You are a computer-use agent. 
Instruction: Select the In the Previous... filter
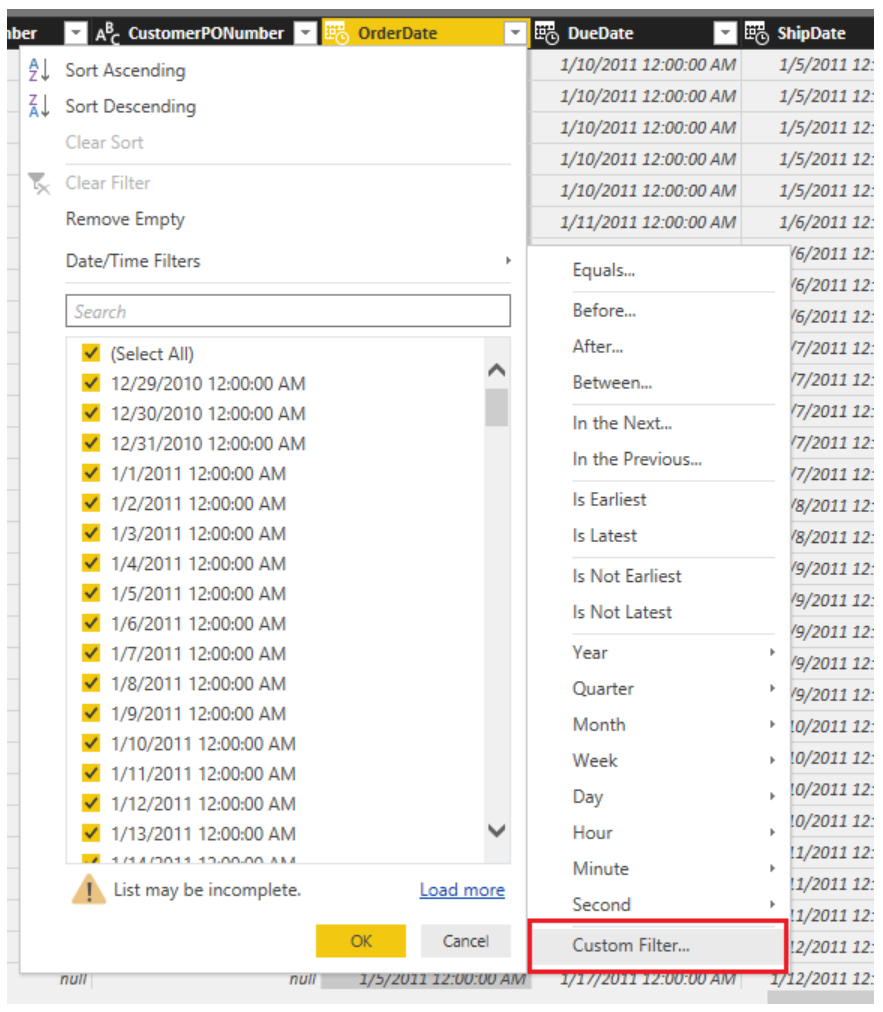tap(637, 459)
